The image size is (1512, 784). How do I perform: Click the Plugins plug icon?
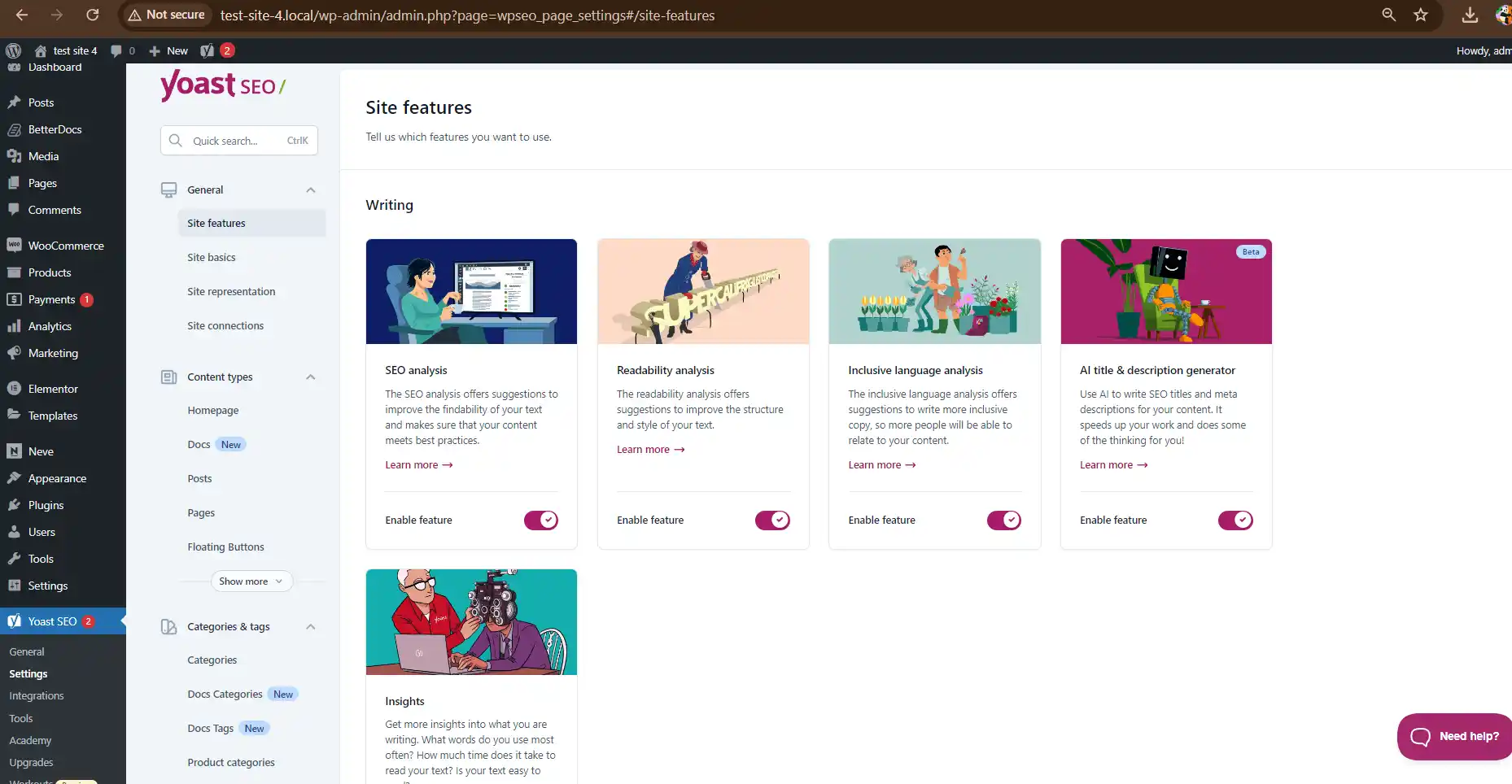(14, 505)
